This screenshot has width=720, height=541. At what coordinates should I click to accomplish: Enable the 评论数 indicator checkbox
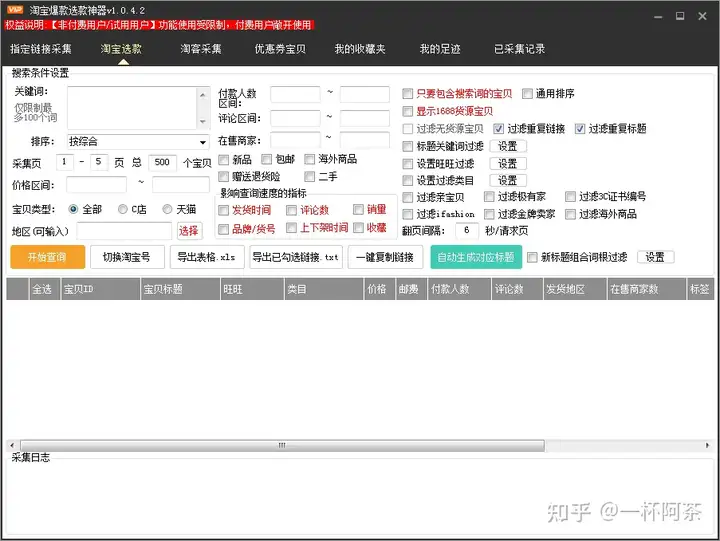pyautogui.click(x=292, y=210)
